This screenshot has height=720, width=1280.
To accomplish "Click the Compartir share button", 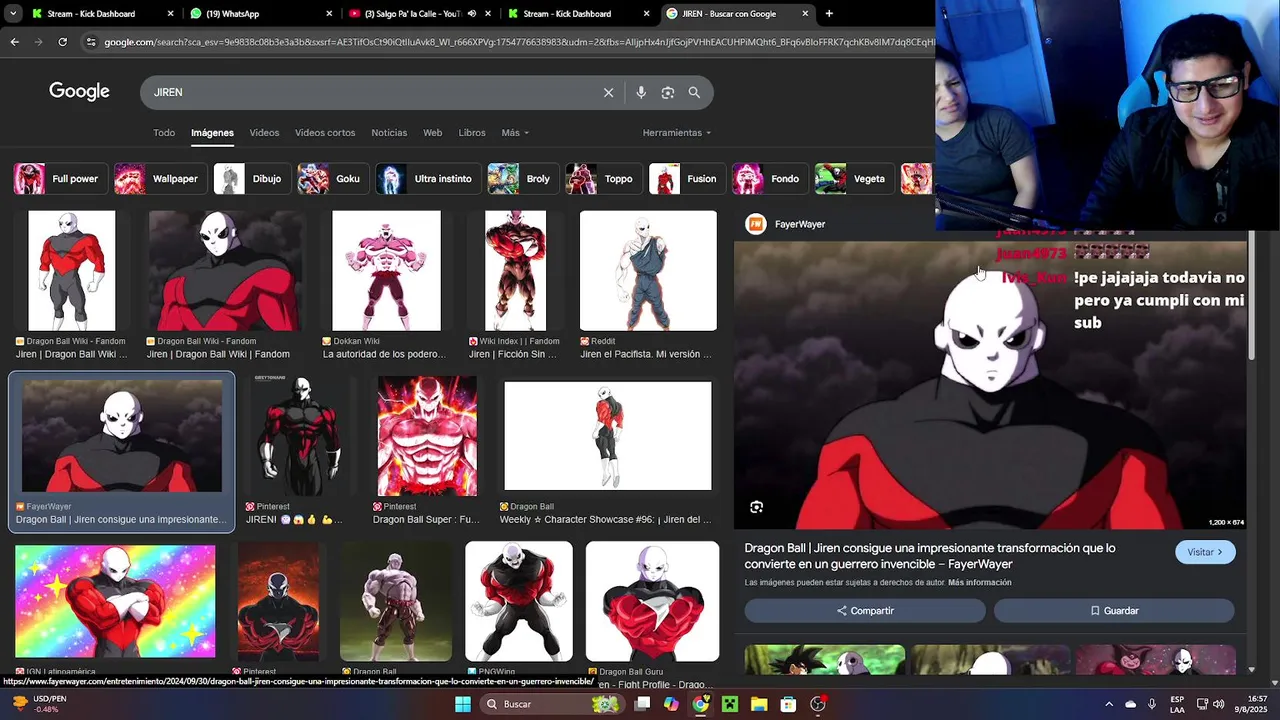I will (865, 611).
